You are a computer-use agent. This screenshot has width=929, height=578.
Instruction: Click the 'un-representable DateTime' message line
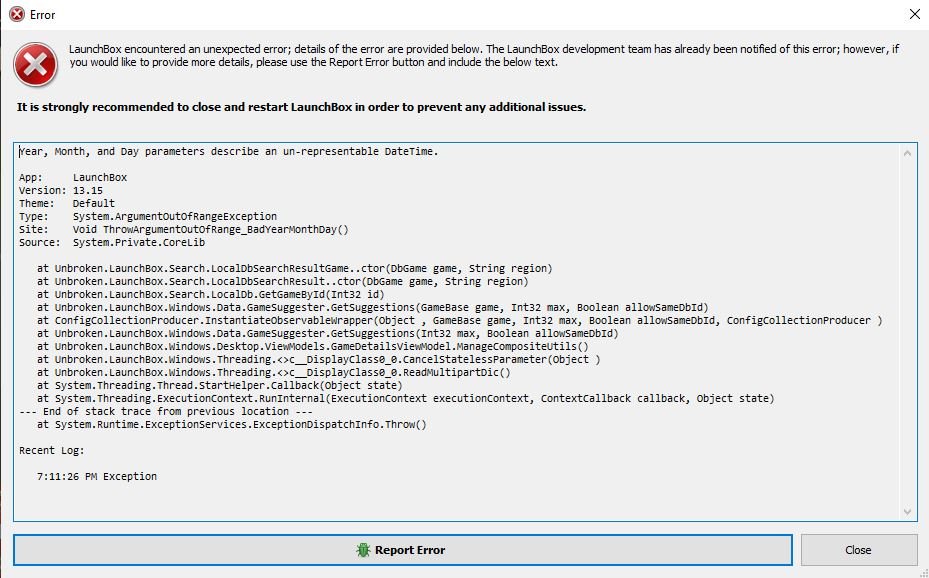229,152
